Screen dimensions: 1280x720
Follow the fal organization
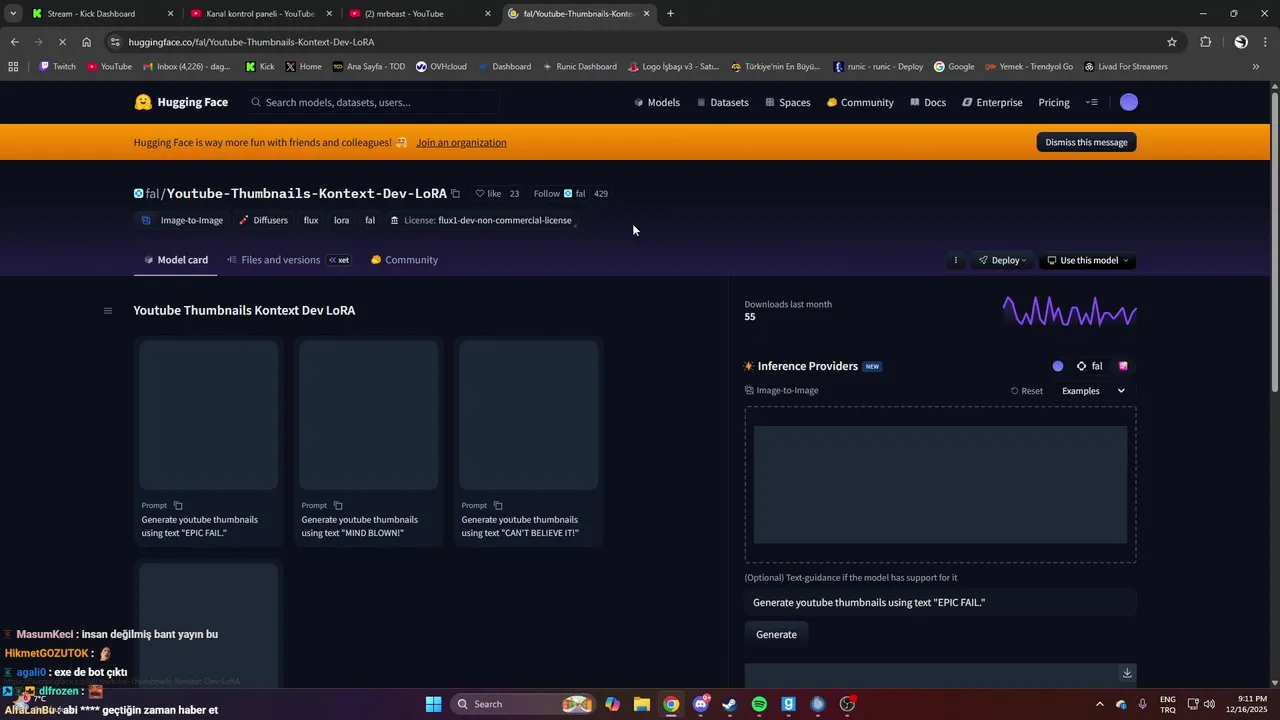[560, 194]
